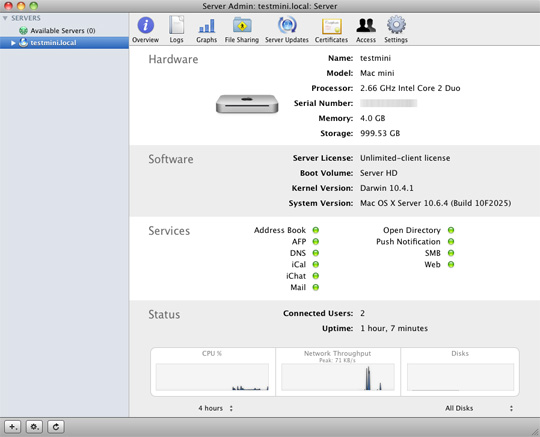
Task: Collapse the SERVERS section triangle
Action: click(5, 18)
